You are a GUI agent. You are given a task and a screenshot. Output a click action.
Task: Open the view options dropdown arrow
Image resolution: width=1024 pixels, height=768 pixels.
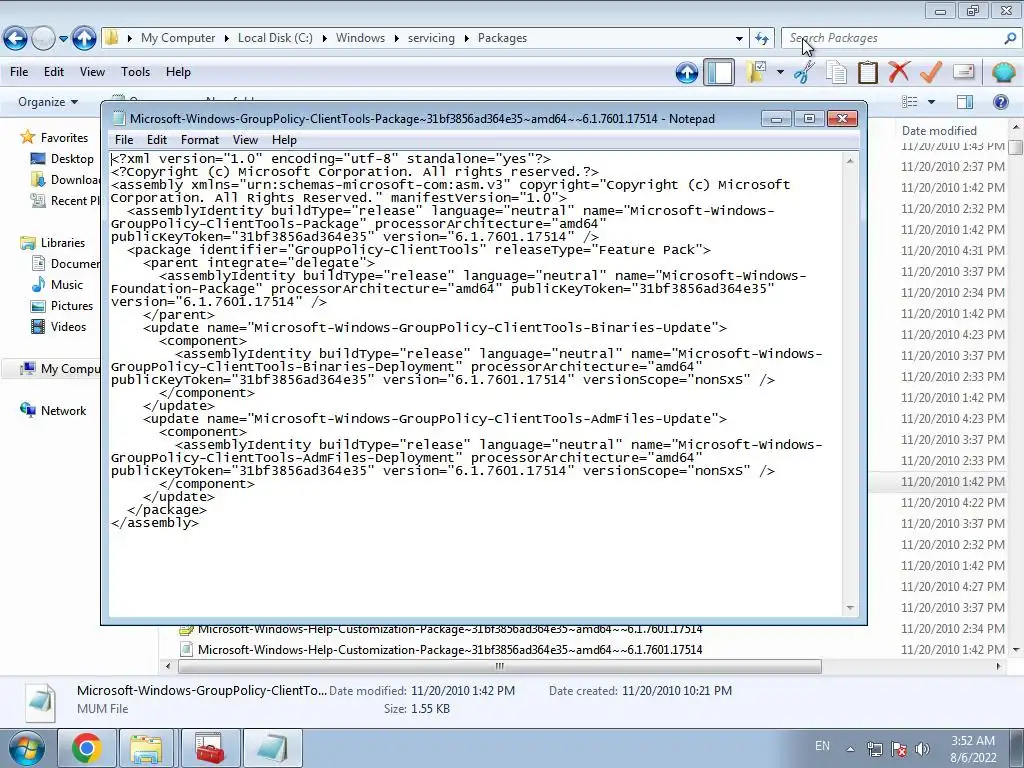pos(931,102)
